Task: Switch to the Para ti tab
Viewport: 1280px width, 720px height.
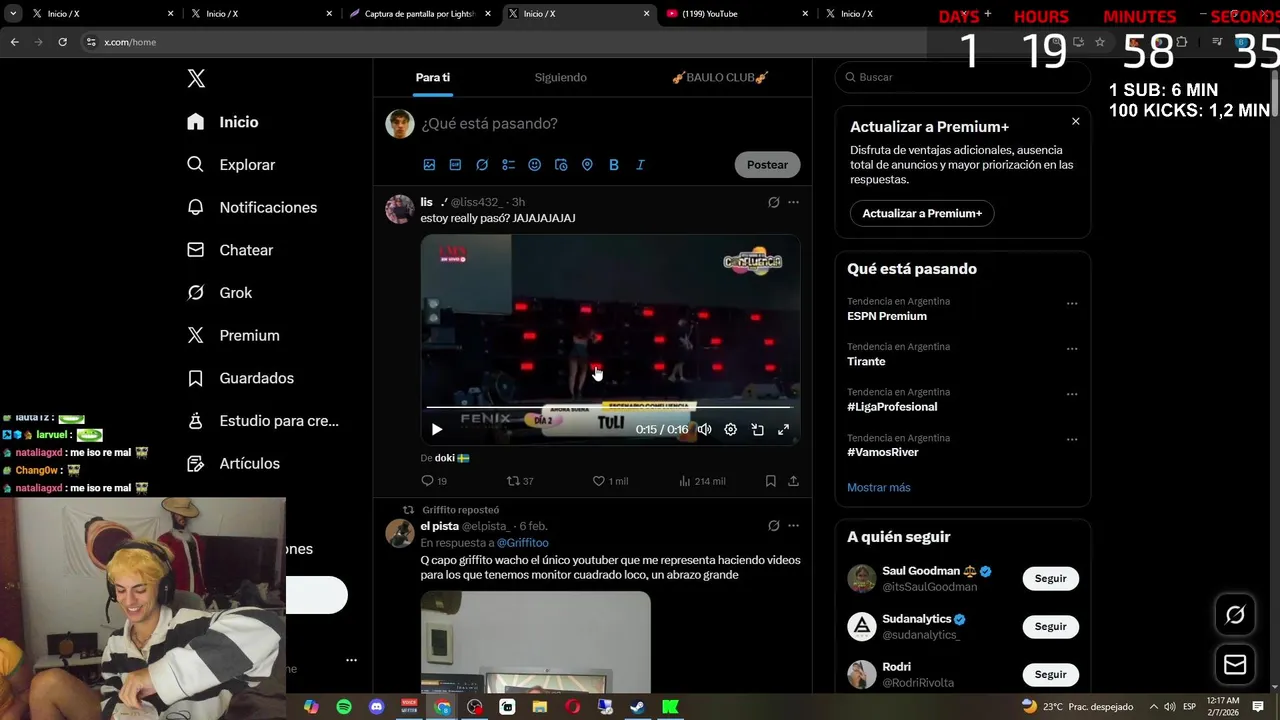Action: (x=433, y=77)
